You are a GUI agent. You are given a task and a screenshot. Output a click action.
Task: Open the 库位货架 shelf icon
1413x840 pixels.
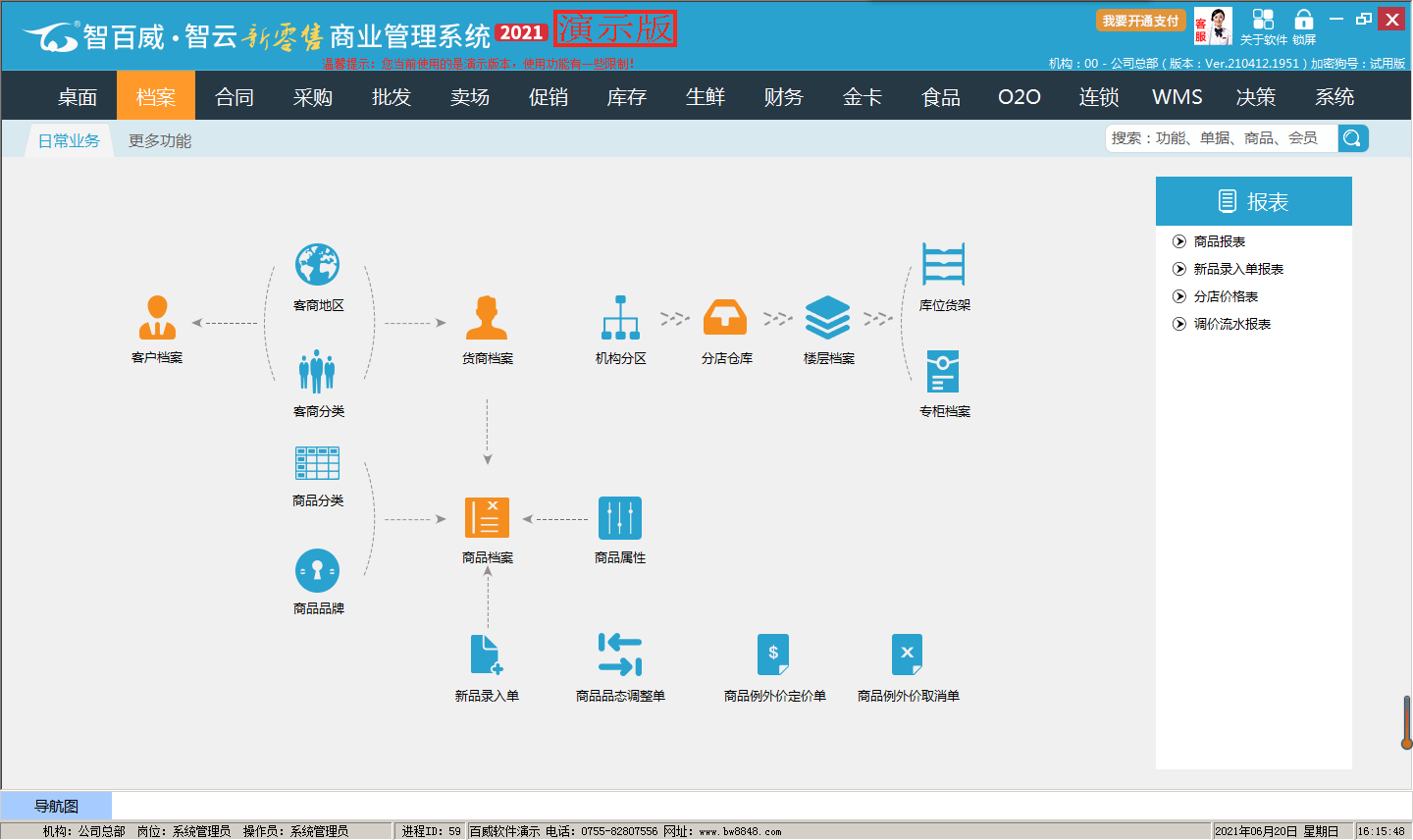(x=944, y=265)
